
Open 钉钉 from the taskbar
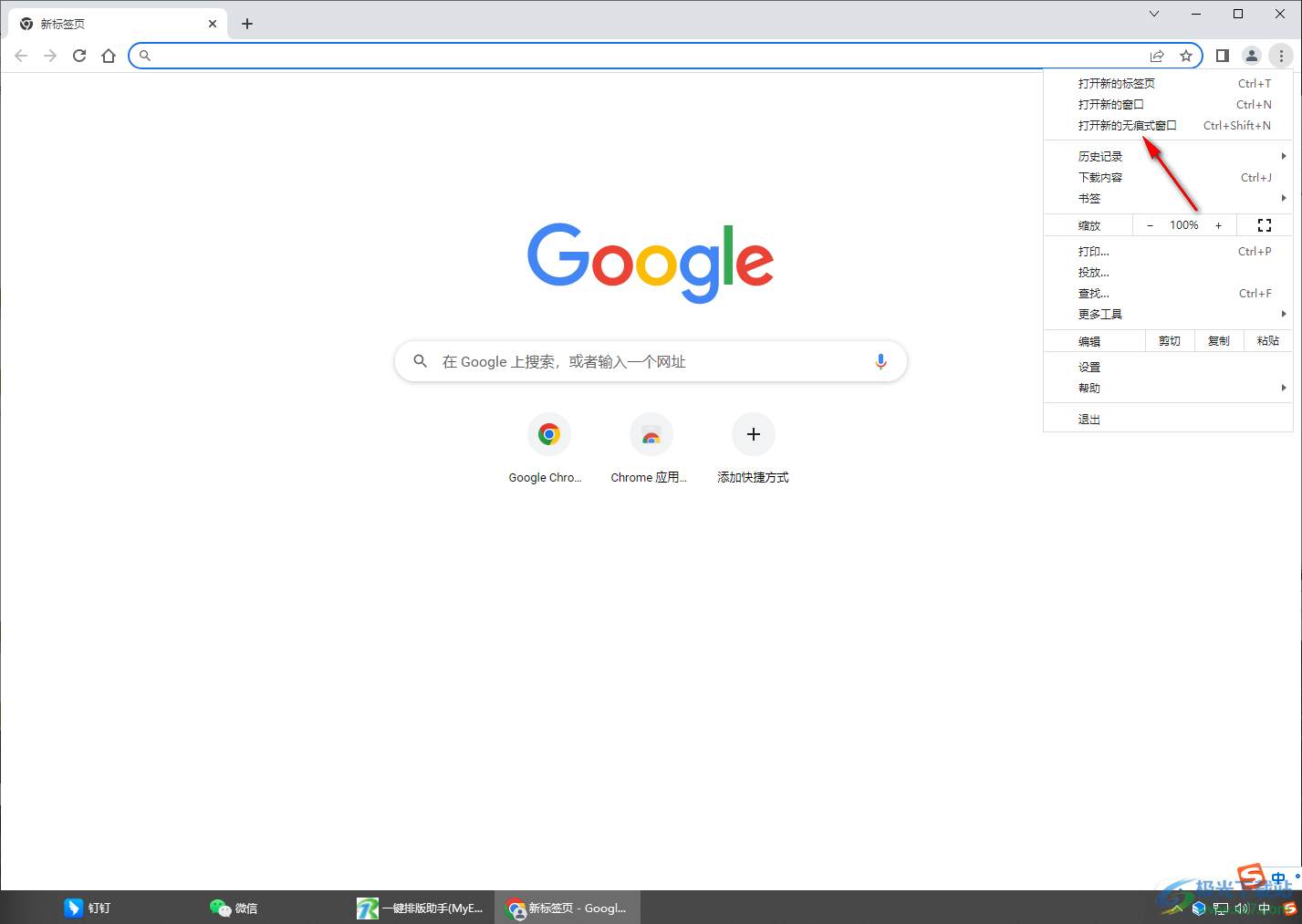(89, 908)
